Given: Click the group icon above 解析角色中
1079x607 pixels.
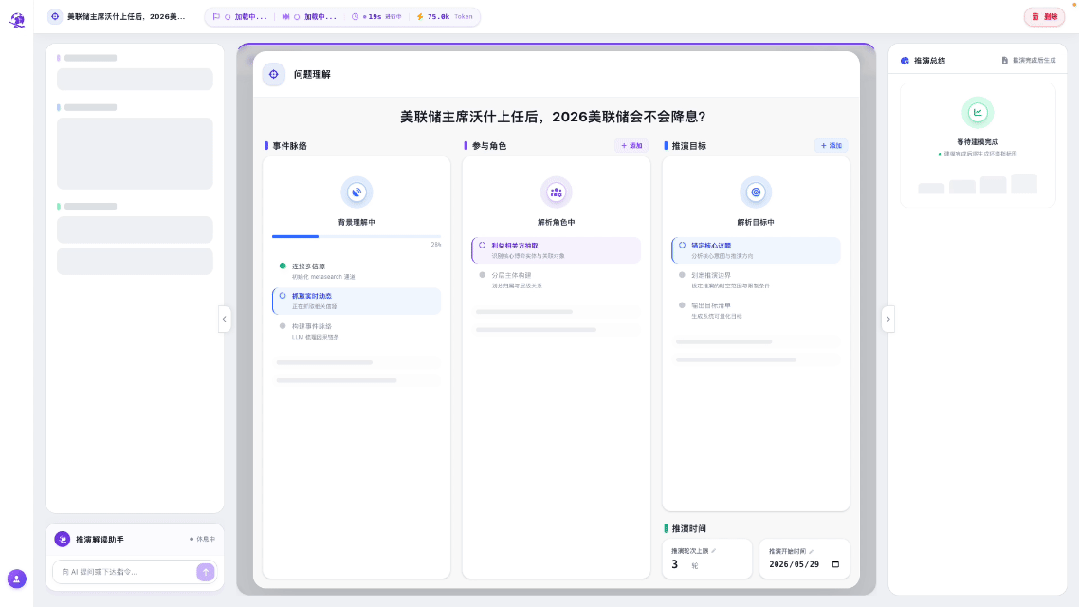Looking at the screenshot, I should [556, 192].
